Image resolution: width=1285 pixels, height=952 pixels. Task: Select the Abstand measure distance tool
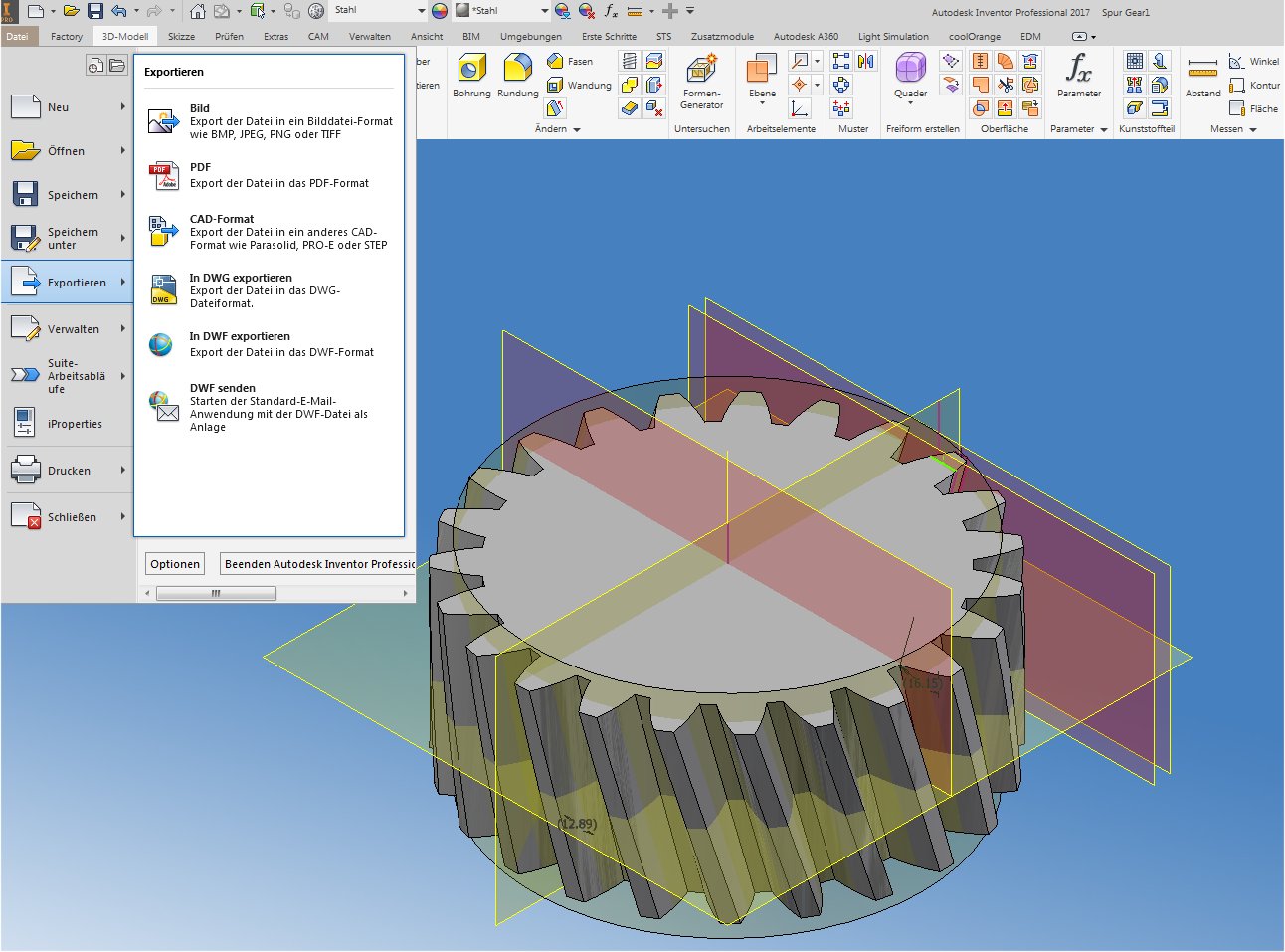1202,77
